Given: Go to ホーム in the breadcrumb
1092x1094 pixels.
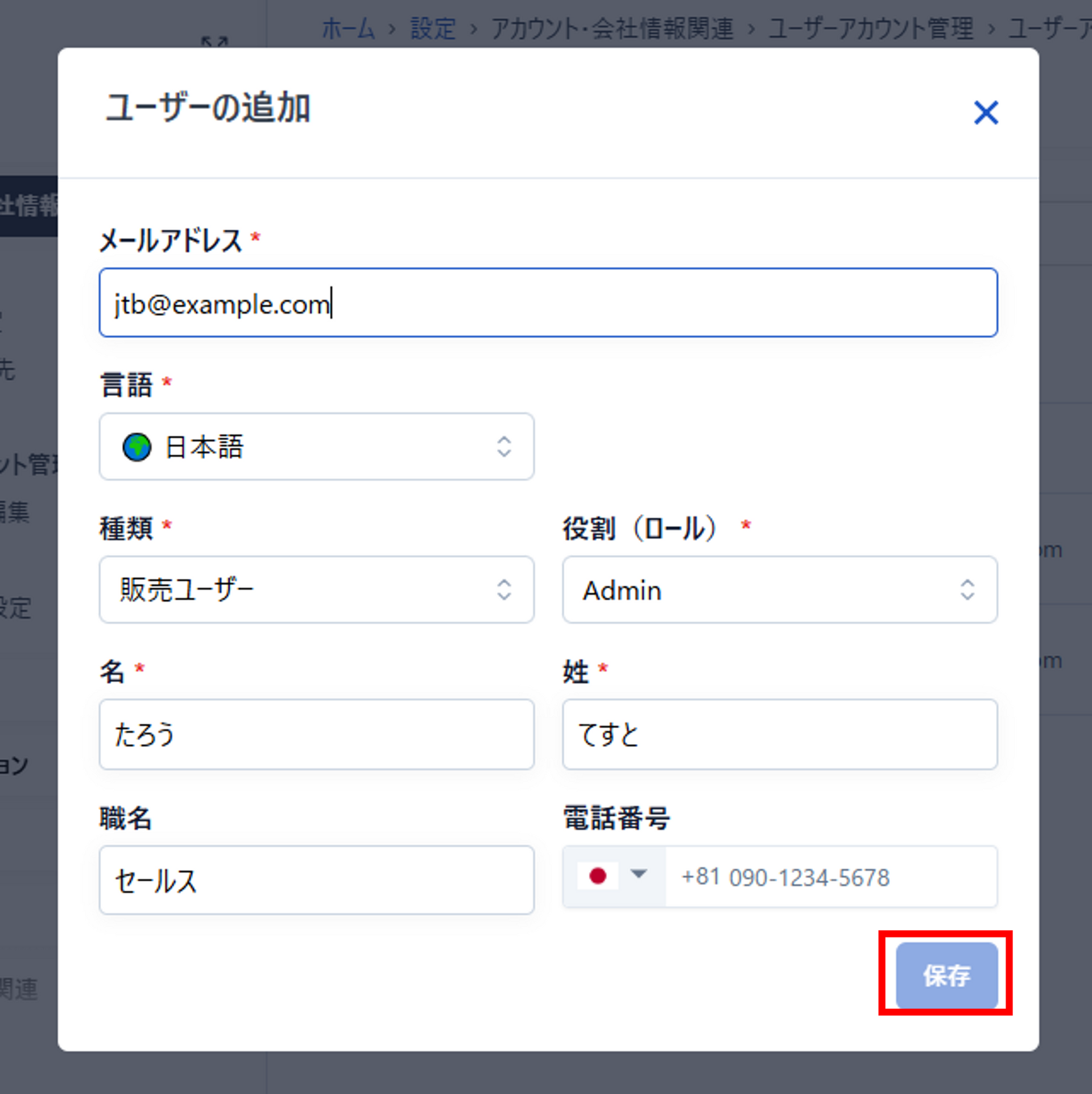Looking at the screenshot, I should tap(348, 28).
